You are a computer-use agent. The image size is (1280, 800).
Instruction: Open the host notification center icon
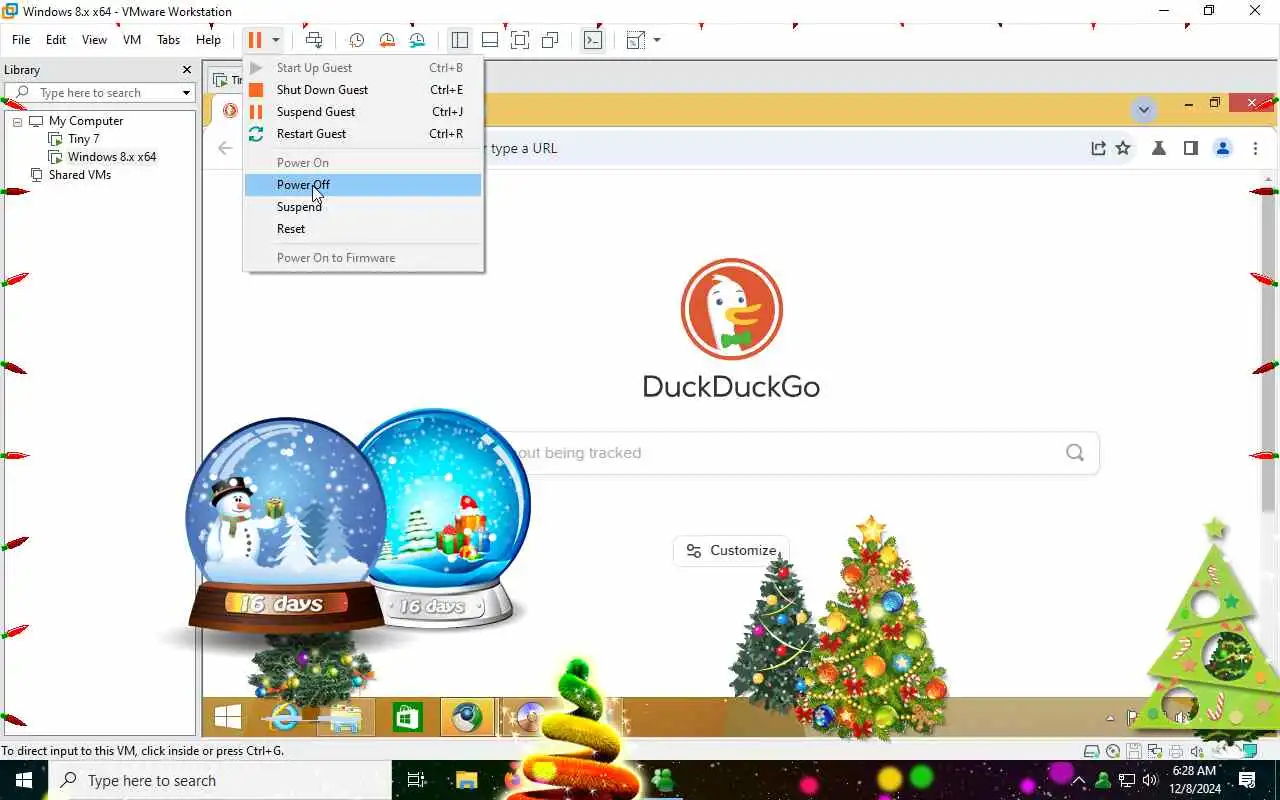tap(1248, 780)
